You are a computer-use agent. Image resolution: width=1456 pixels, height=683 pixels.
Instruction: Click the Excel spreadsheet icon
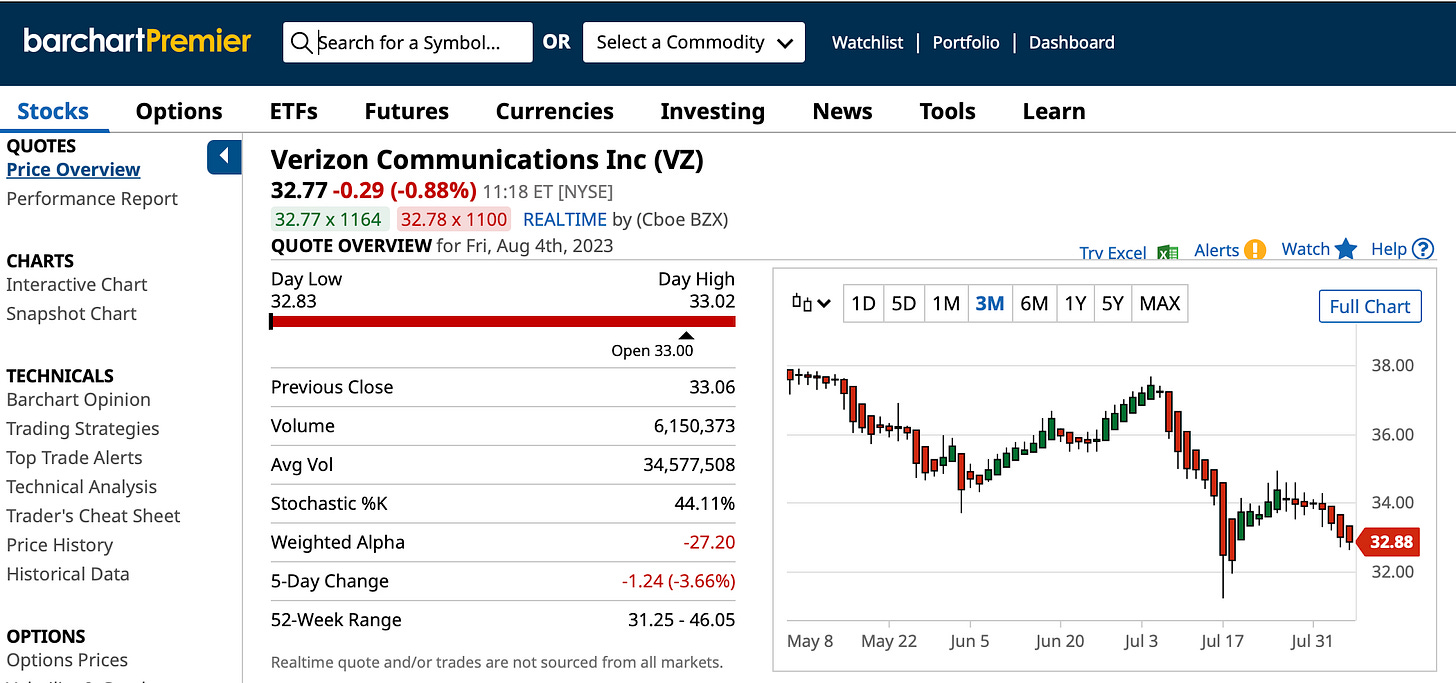click(x=1167, y=253)
